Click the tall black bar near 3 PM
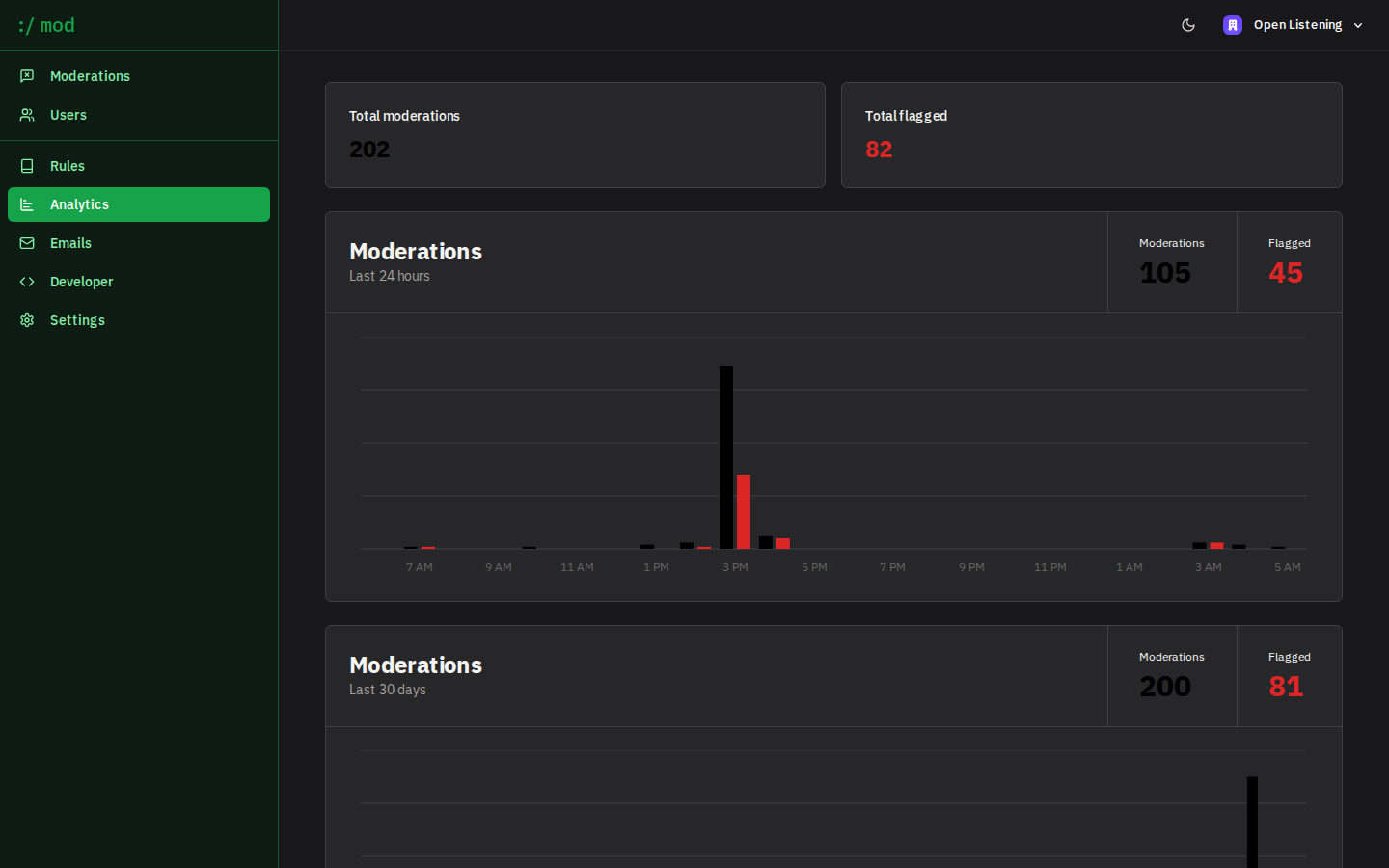1389x868 pixels. pos(726,457)
